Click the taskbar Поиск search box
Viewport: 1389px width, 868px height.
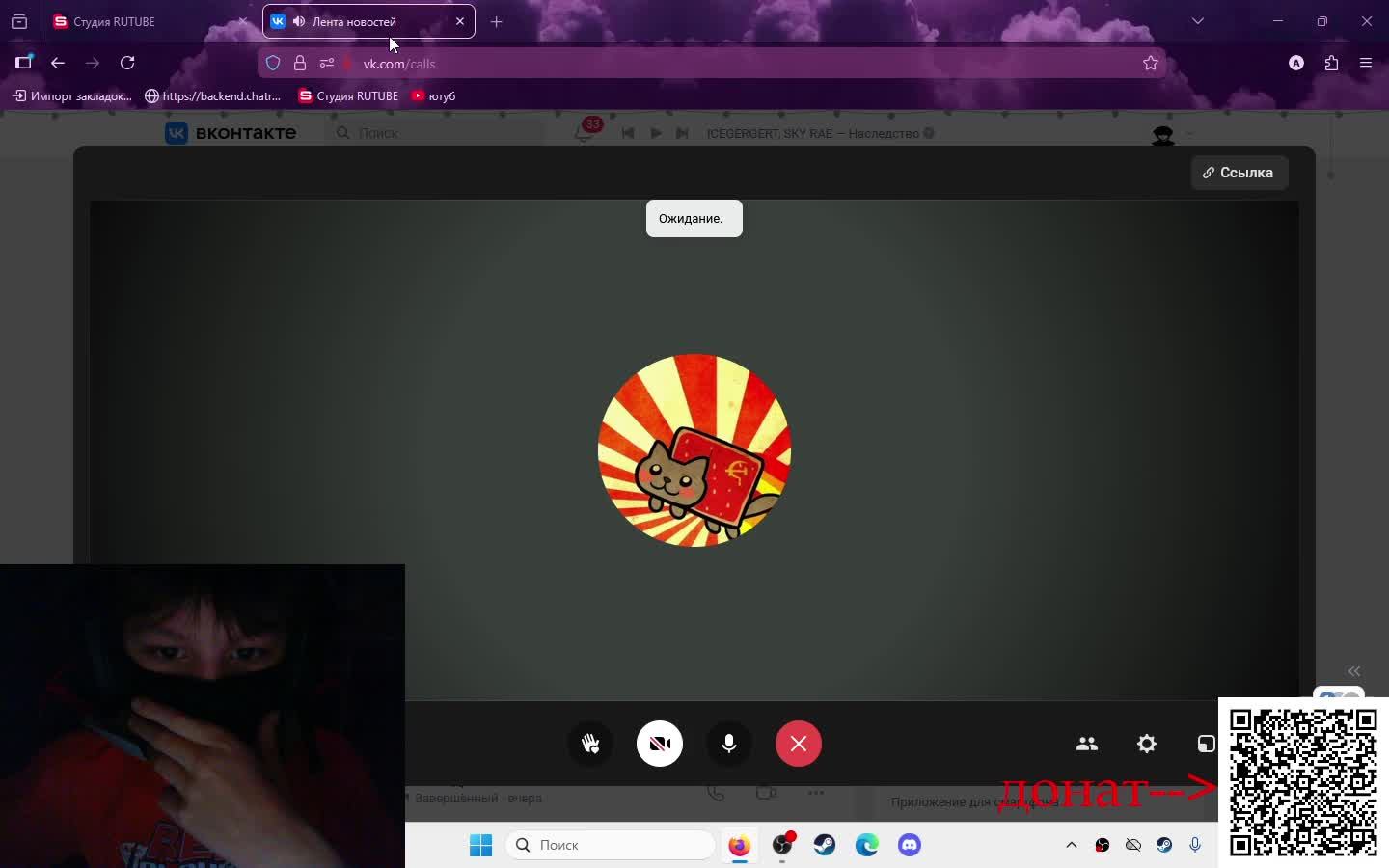click(610, 845)
